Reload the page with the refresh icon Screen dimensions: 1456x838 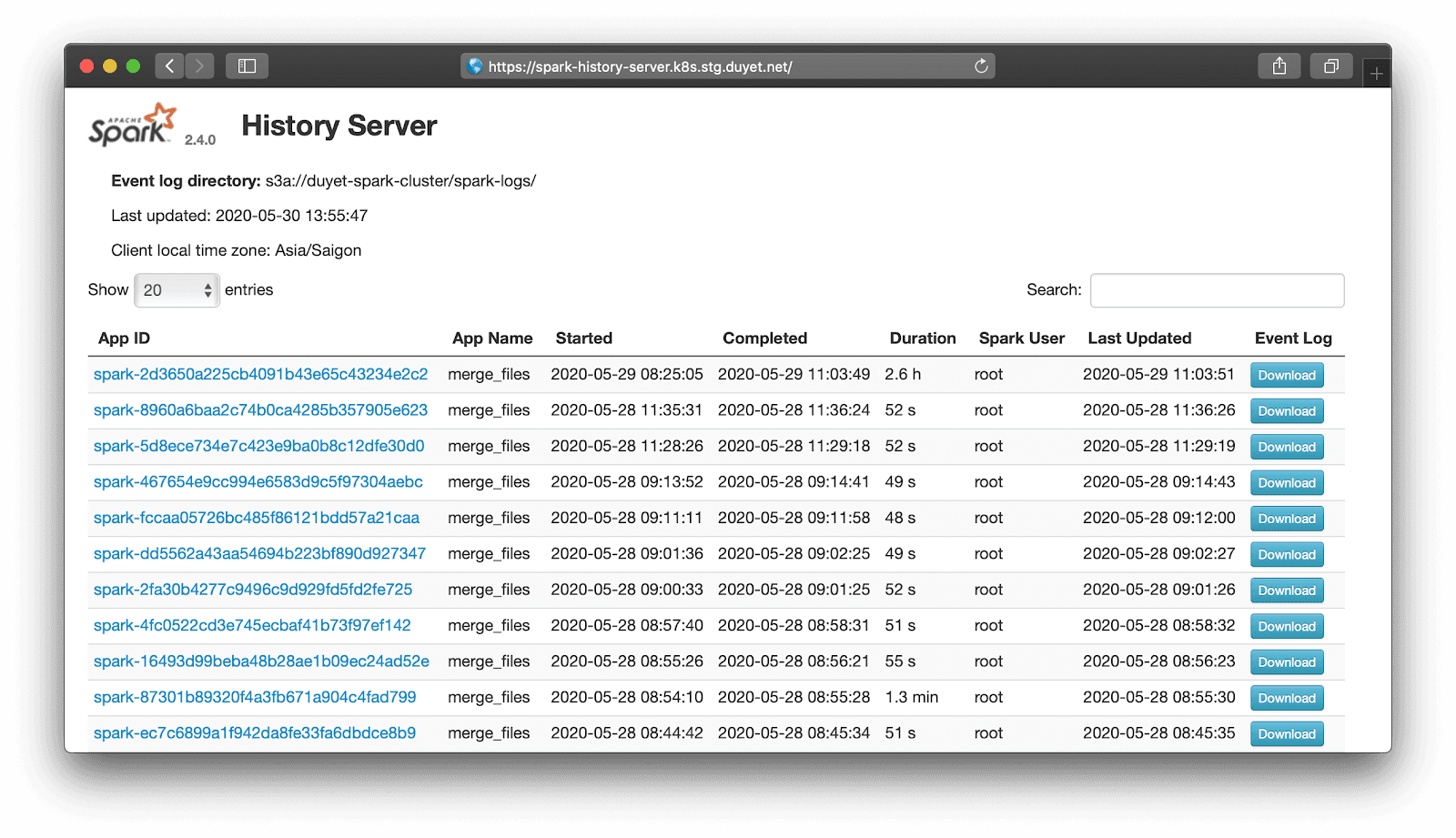[981, 66]
